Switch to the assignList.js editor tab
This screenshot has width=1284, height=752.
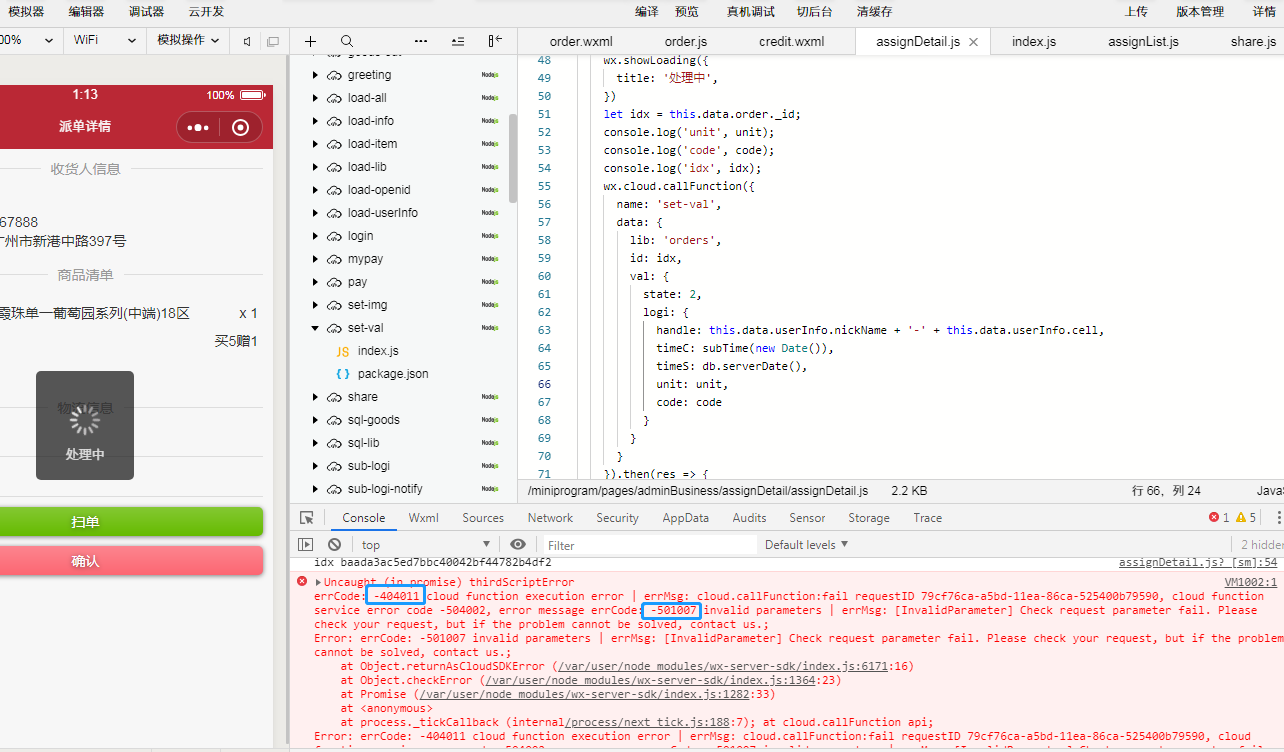point(1143,42)
